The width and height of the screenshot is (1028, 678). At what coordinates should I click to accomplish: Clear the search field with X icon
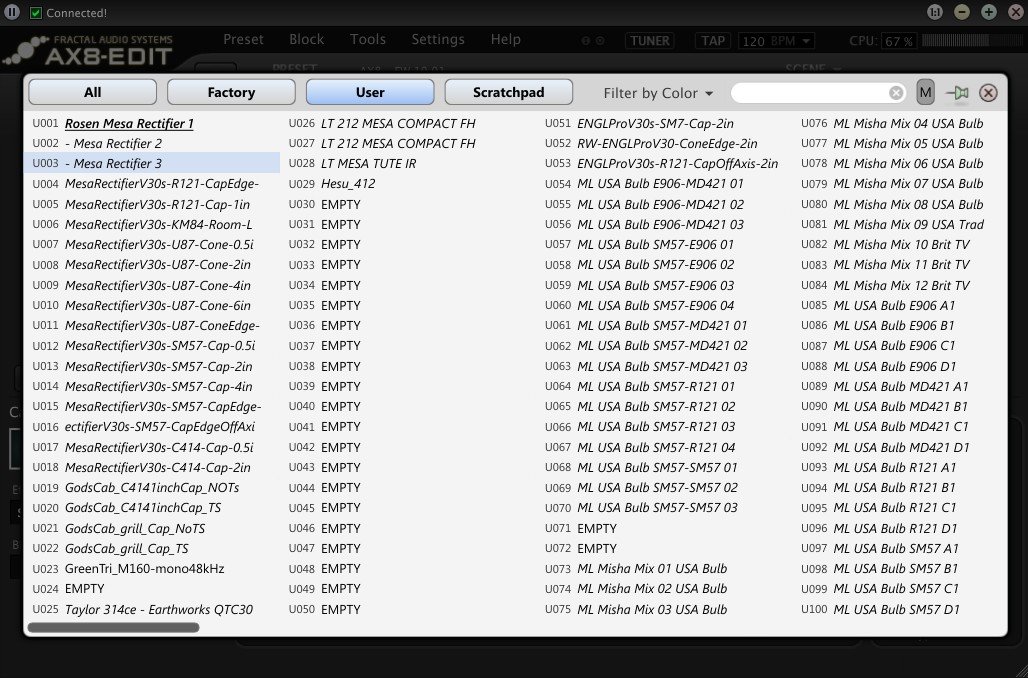coord(896,93)
